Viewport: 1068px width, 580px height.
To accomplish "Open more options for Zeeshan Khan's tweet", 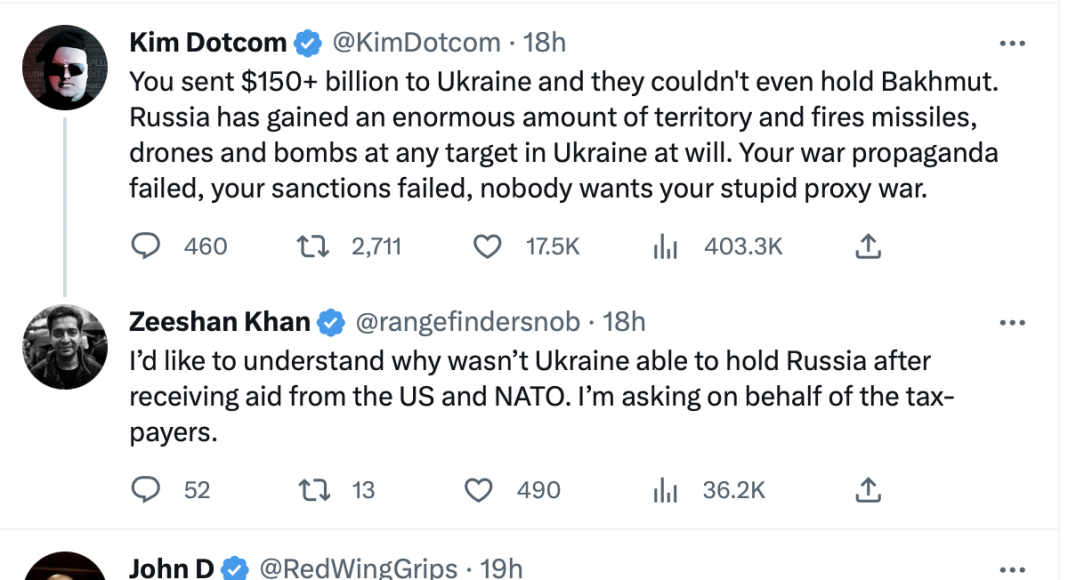I will pos(1013,322).
